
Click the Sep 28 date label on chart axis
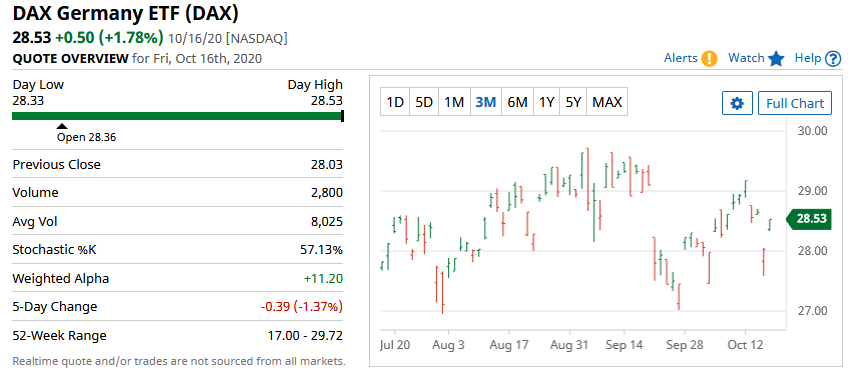(x=684, y=346)
